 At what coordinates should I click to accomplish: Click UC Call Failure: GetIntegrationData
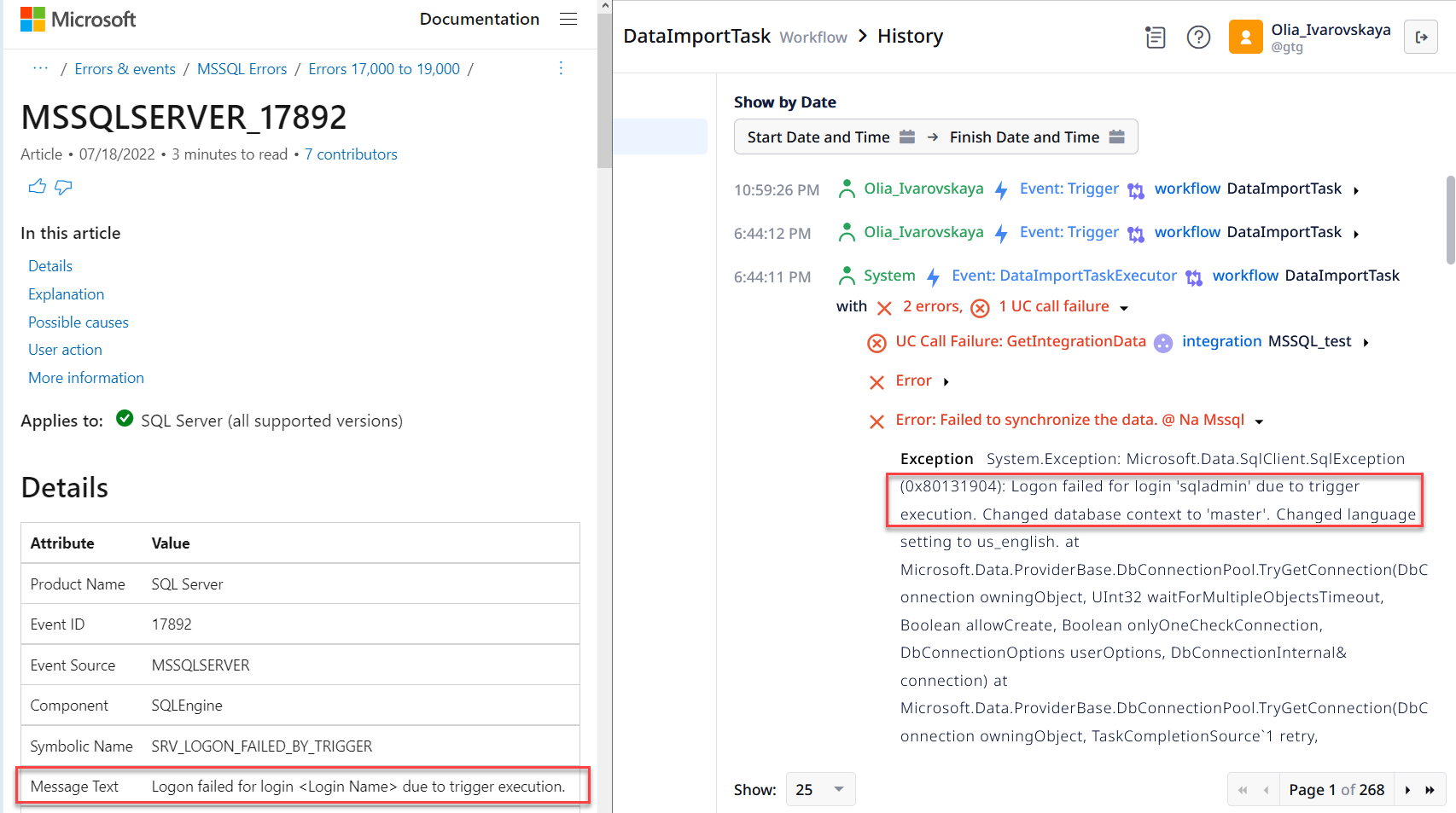tap(1021, 341)
